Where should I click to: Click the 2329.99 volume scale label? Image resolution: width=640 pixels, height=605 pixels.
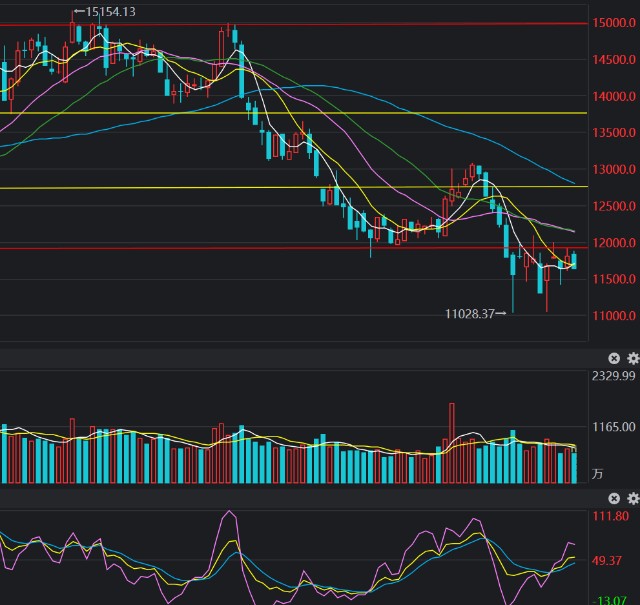pyautogui.click(x=613, y=376)
